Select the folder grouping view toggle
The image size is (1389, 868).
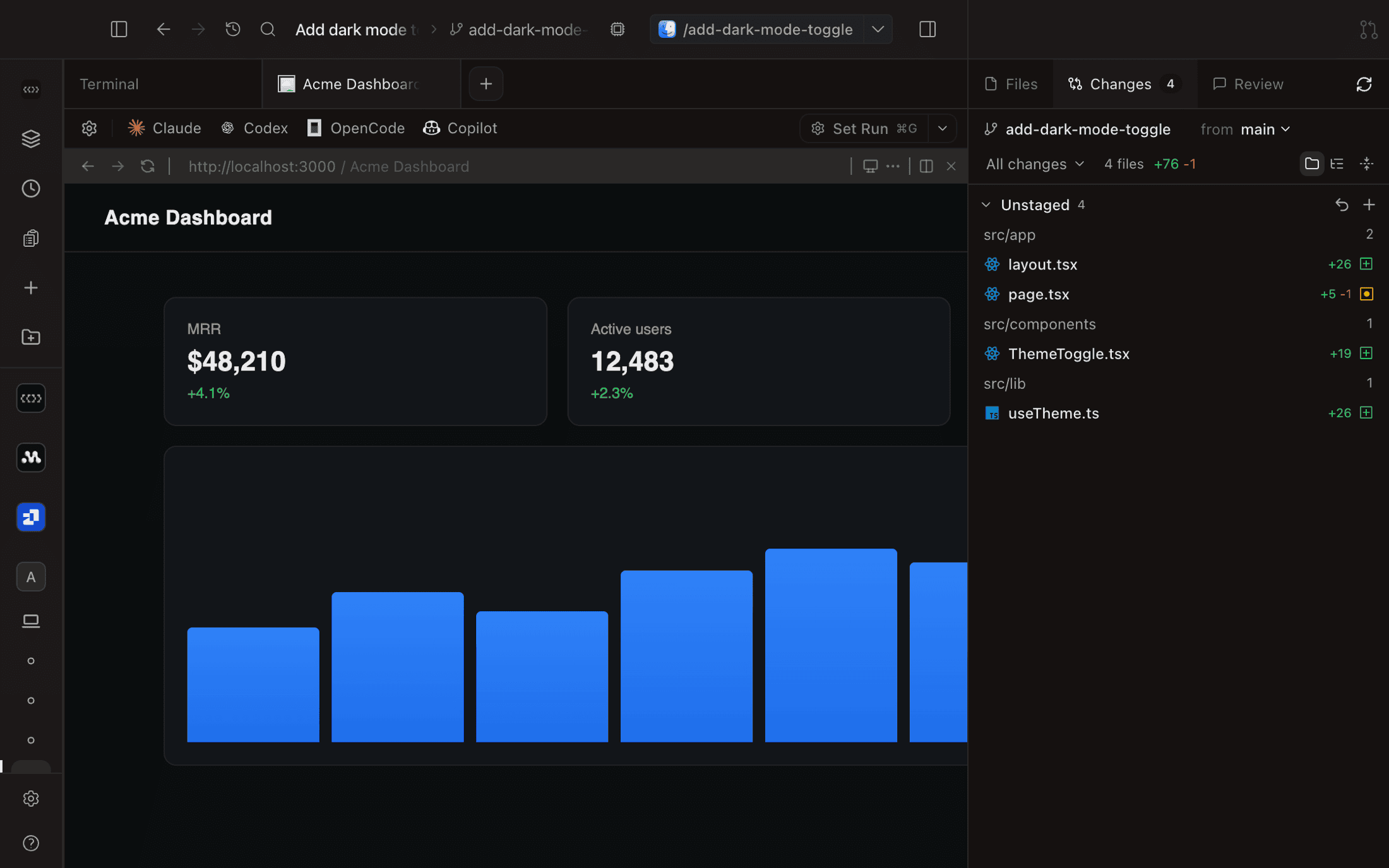1311,164
